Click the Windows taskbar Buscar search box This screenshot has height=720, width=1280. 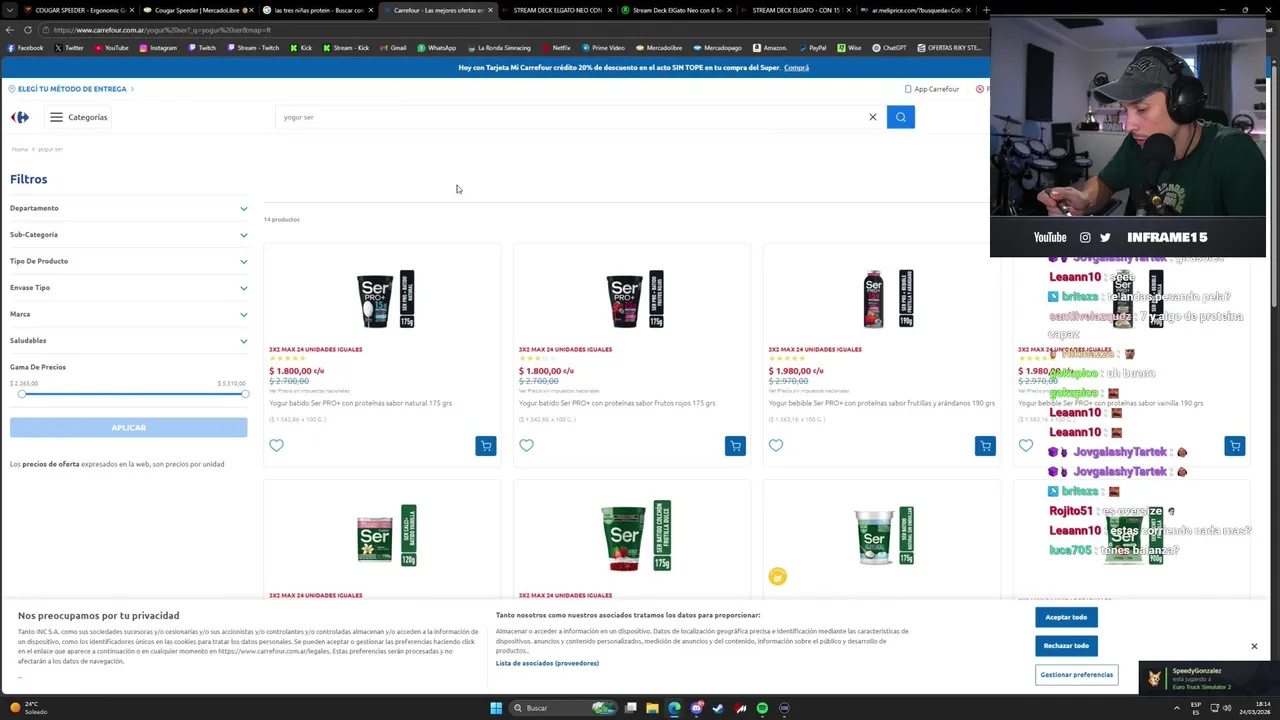click(565, 708)
